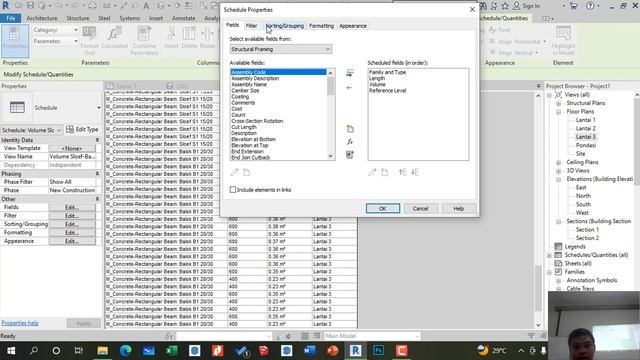Screen dimensions: 640x360
Task: Click Edit Type icon button
Action: [x=82, y=129]
